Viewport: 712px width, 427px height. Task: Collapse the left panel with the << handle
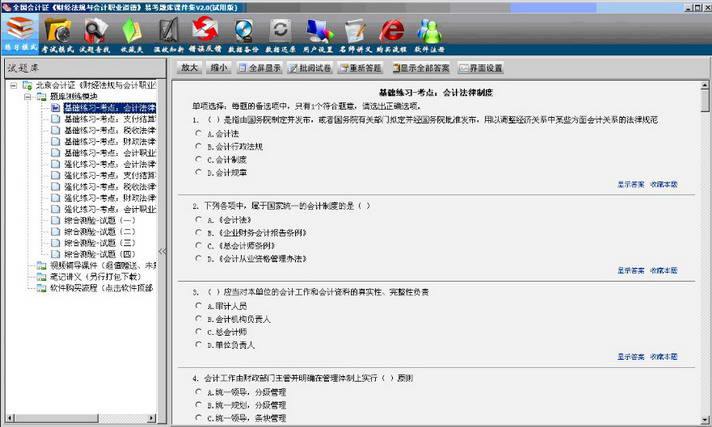(162, 251)
